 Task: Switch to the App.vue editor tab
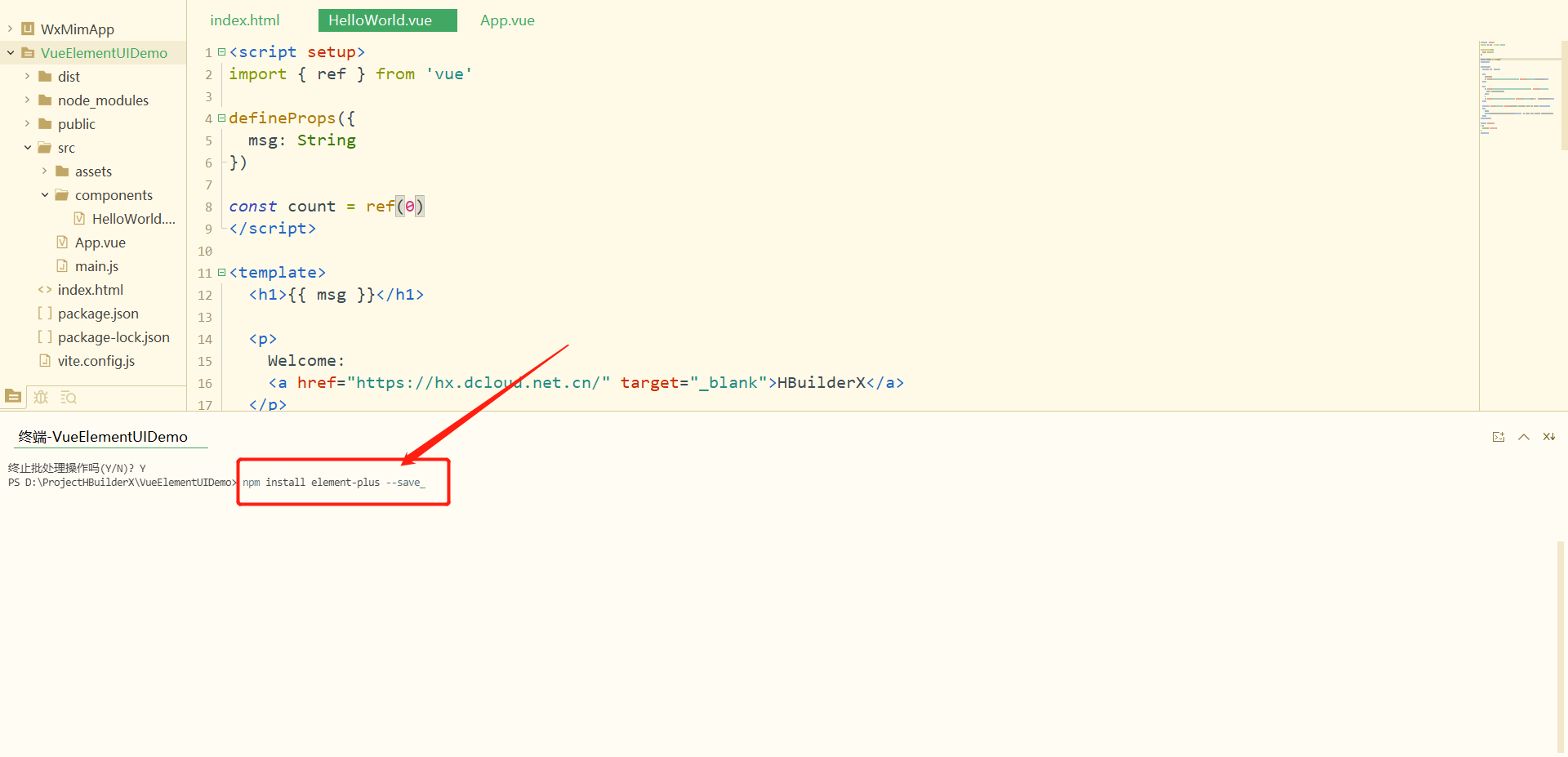[507, 20]
